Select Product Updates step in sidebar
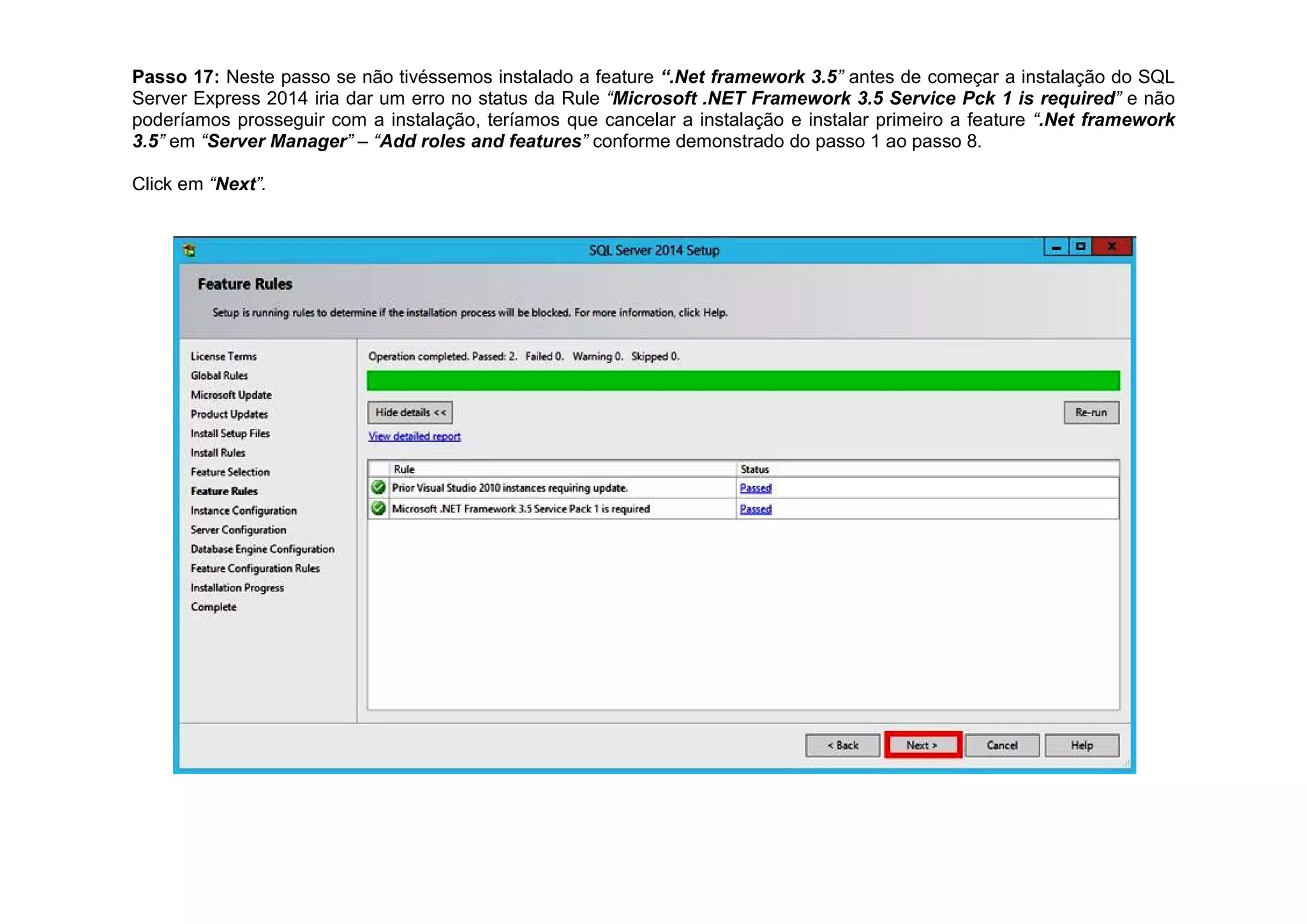Screen dimensions: 1307x924 (x=229, y=414)
